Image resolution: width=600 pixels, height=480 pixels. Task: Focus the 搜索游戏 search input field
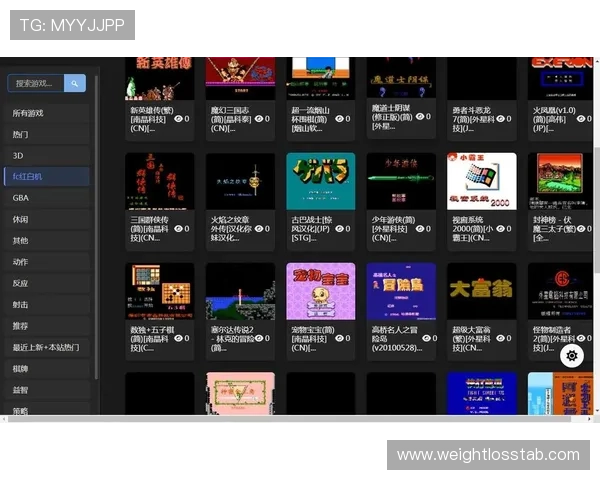pos(36,83)
